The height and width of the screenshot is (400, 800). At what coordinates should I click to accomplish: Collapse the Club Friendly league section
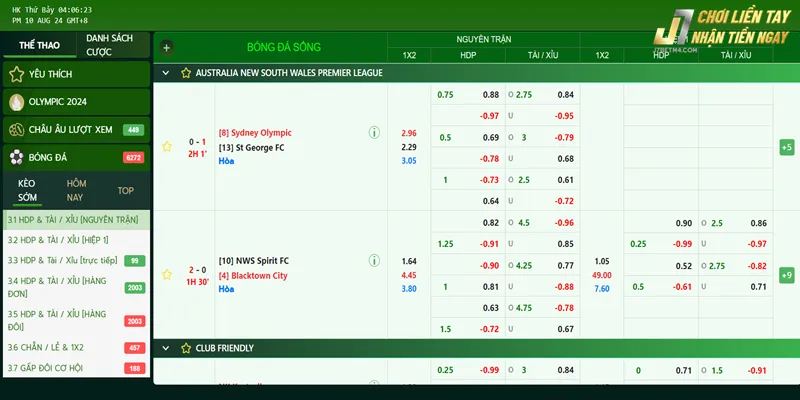pos(166,348)
